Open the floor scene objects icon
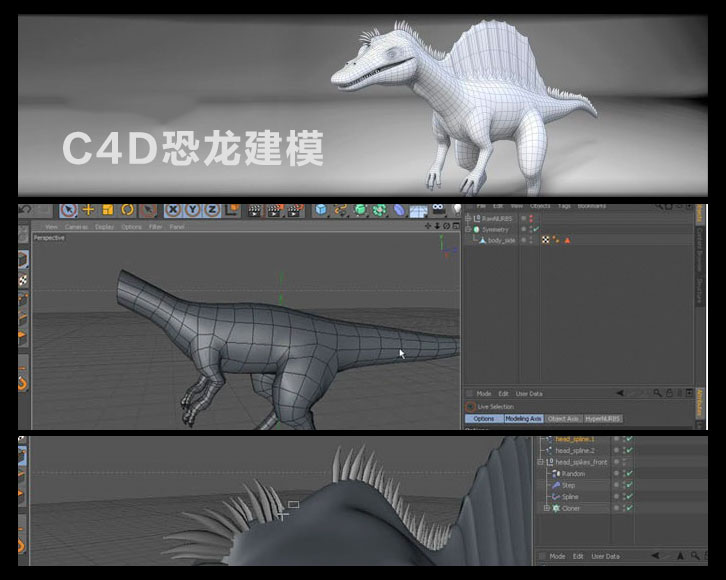726x580 pixels. (x=418, y=211)
